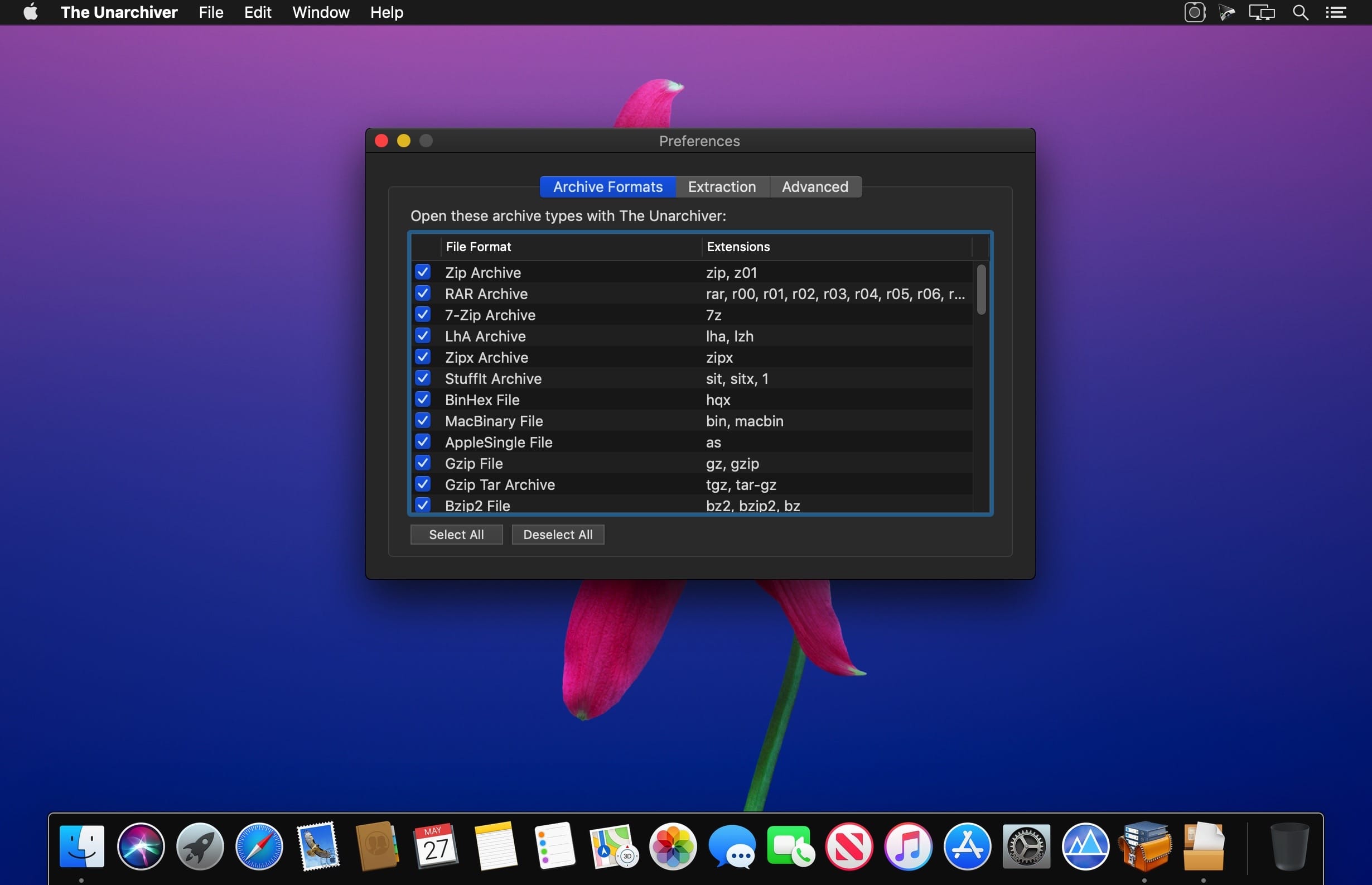This screenshot has height=885, width=1372.
Task: Open Window menu
Action: pos(321,12)
